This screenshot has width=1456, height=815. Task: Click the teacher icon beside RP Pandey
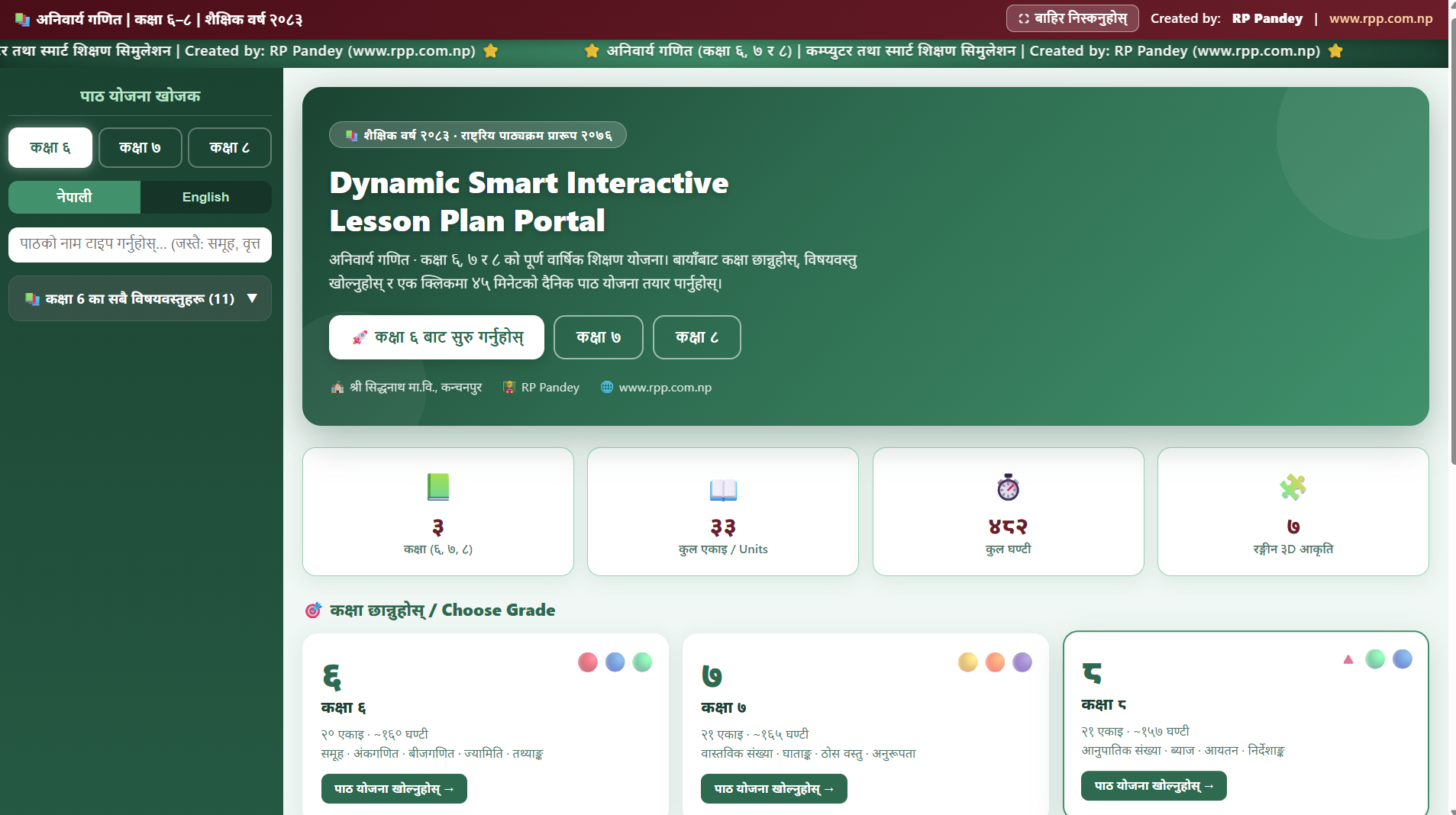tap(509, 387)
